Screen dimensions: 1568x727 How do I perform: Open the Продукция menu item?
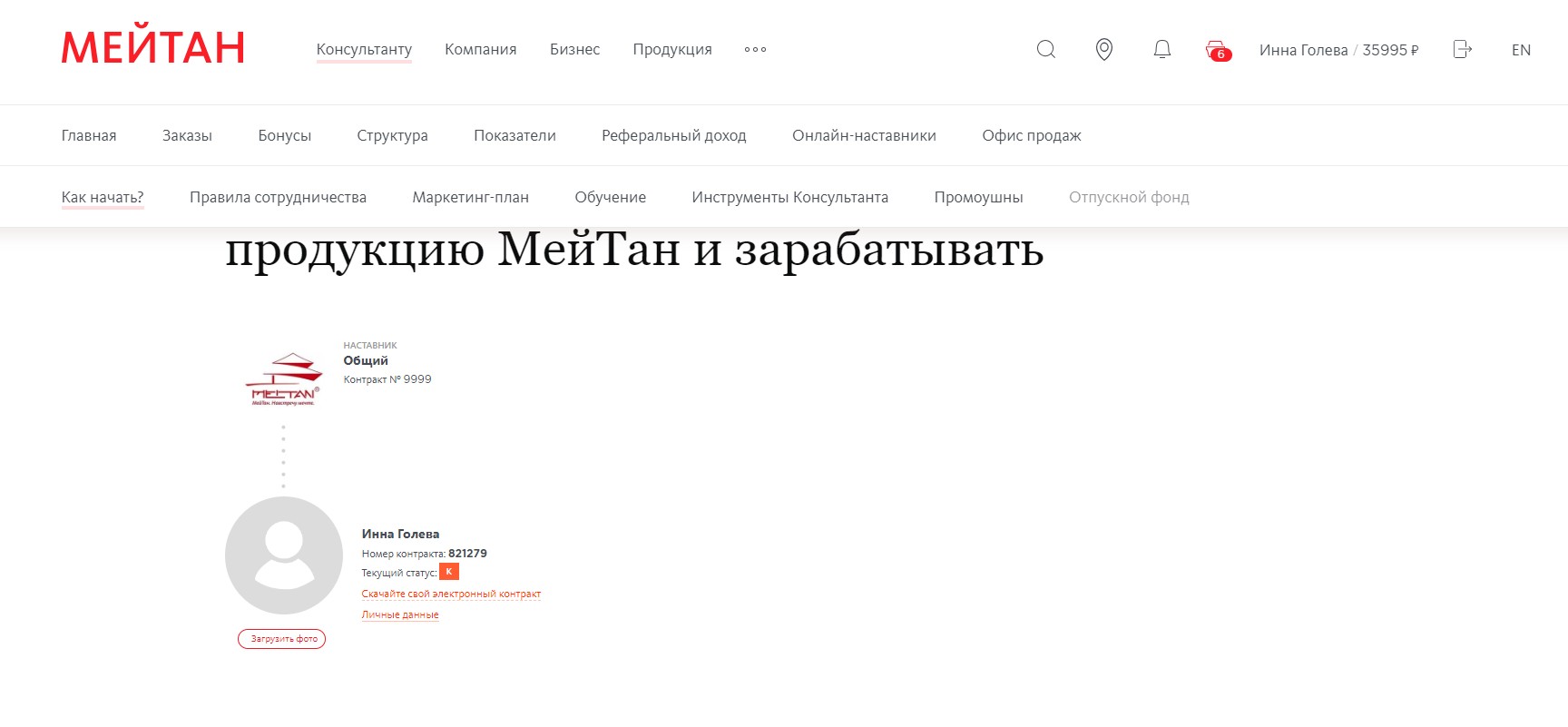pyautogui.click(x=671, y=50)
